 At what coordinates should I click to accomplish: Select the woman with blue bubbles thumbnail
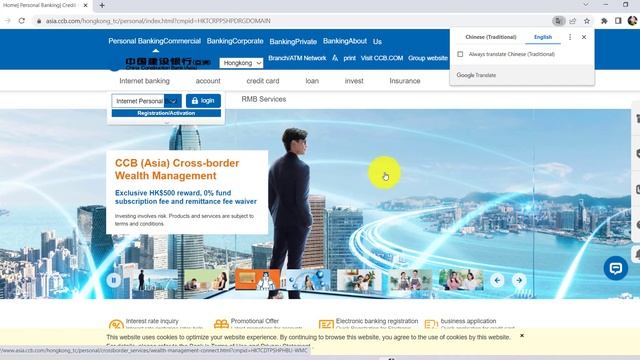[x=308, y=280]
